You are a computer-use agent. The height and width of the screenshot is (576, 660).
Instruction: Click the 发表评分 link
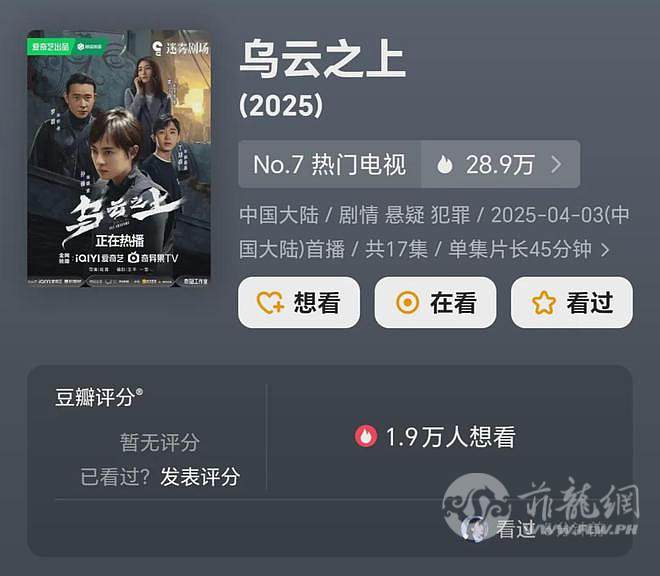[x=200, y=477]
